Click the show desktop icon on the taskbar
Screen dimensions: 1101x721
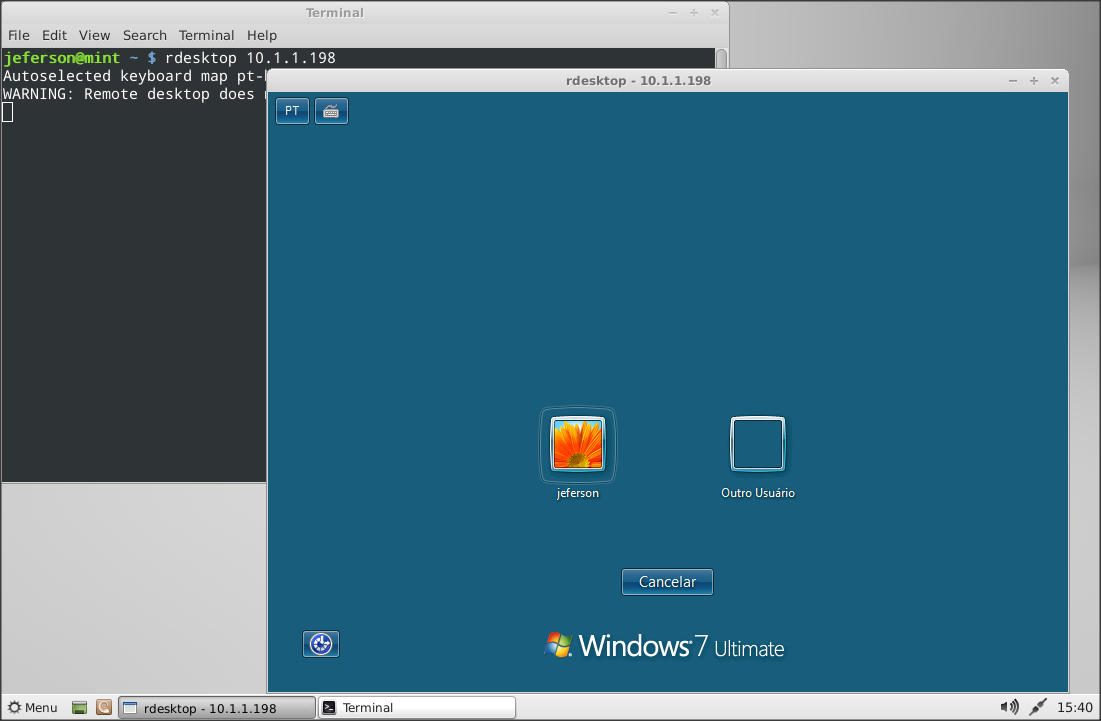point(78,707)
